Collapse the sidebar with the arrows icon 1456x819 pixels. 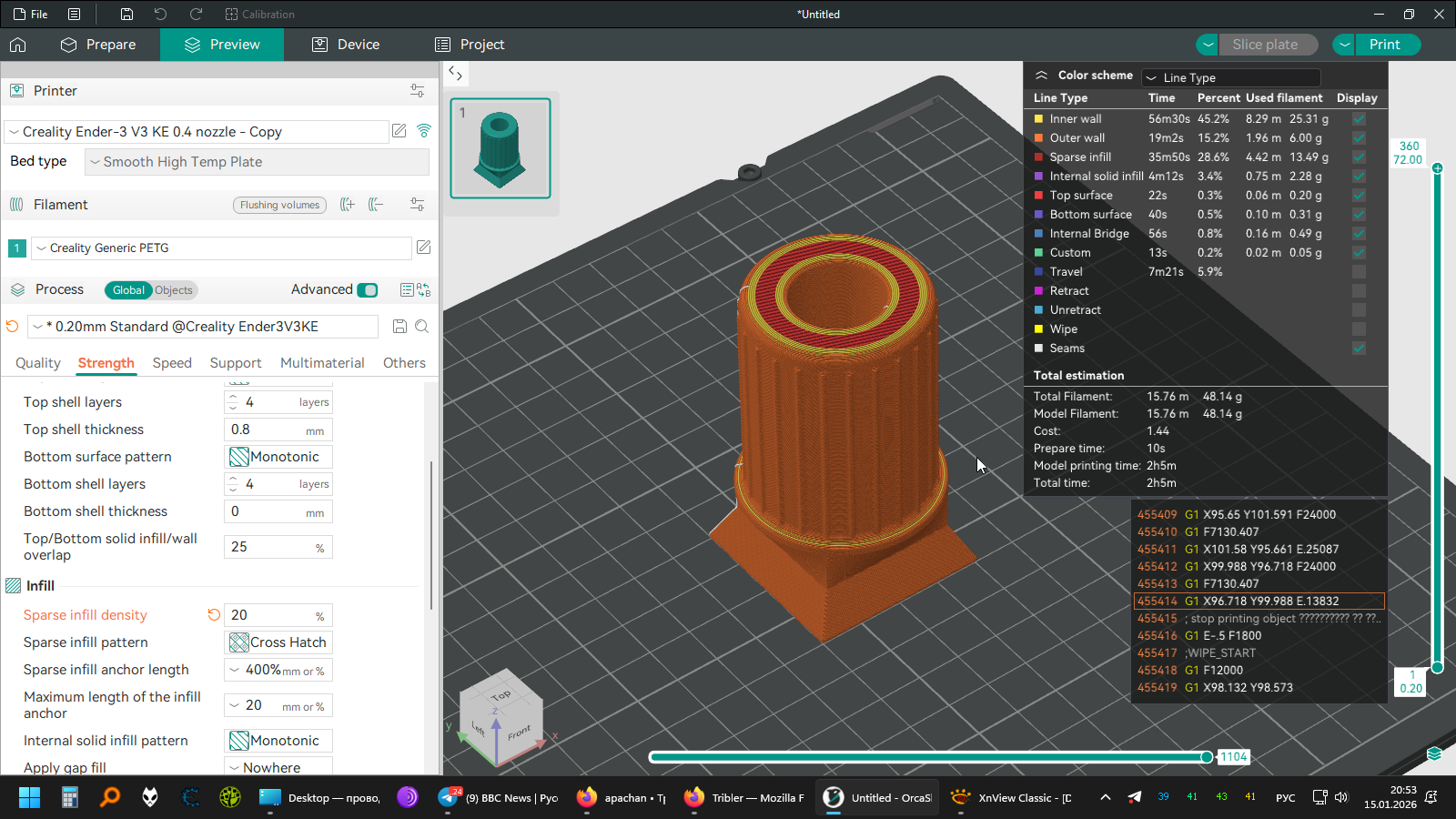(455, 73)
